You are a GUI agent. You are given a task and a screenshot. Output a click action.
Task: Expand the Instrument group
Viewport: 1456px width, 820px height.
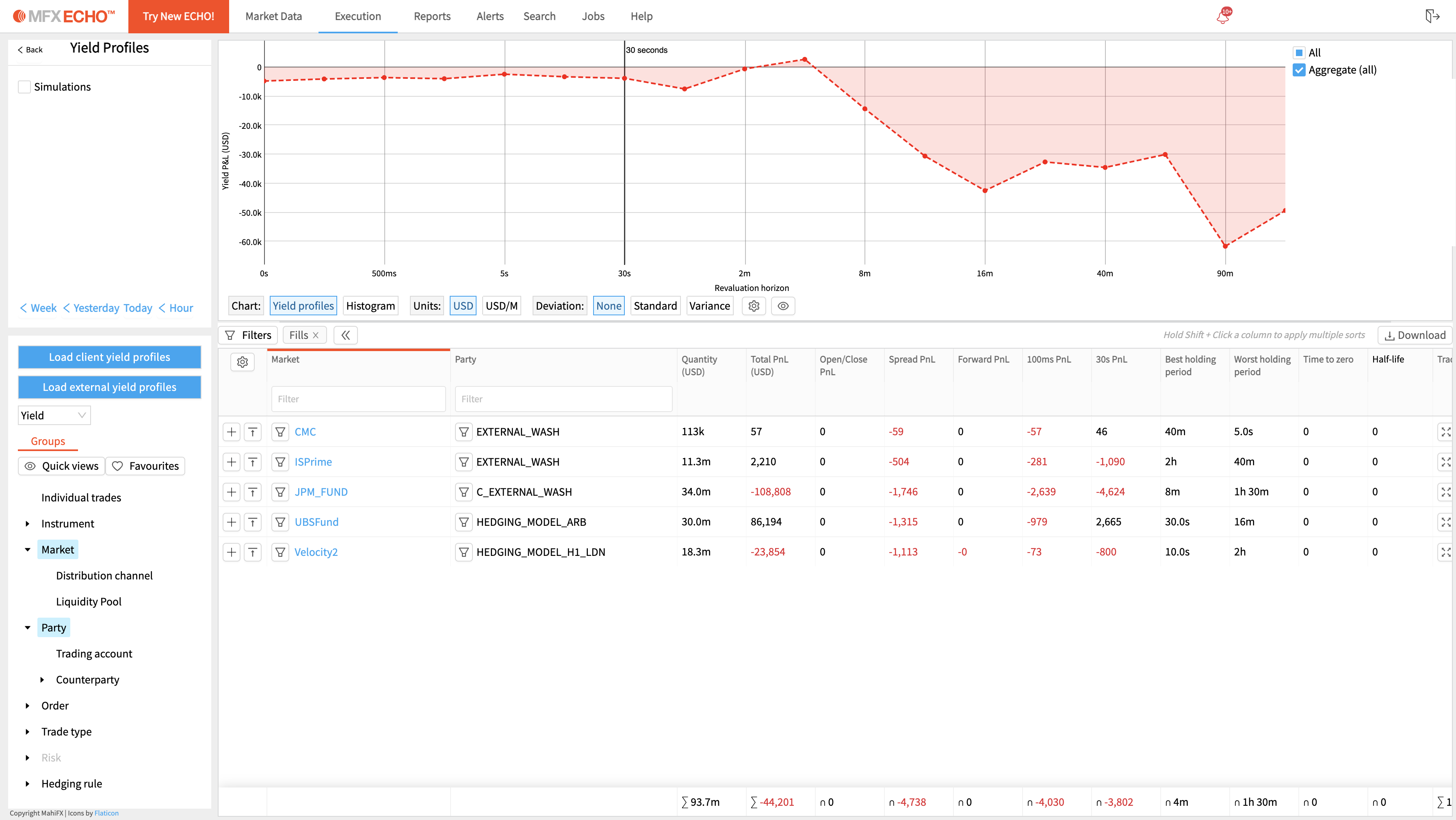point(27,524)
